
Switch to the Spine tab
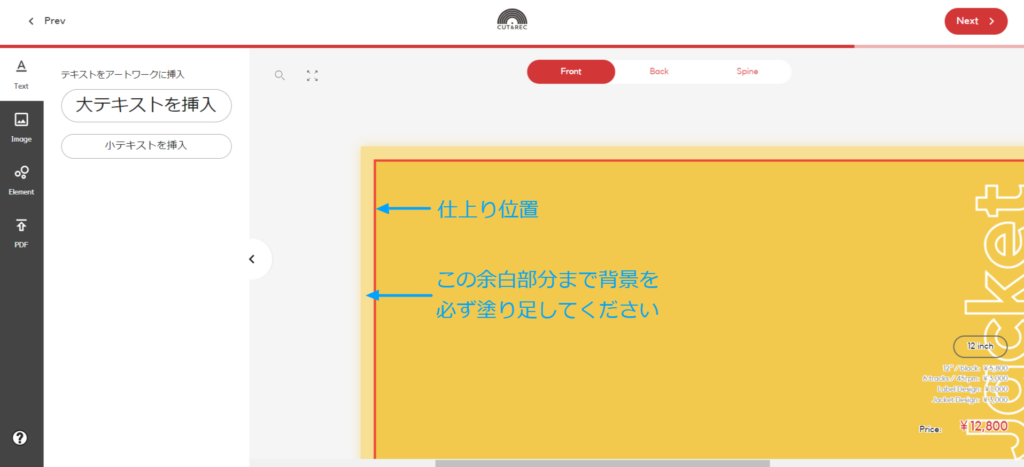747,72
